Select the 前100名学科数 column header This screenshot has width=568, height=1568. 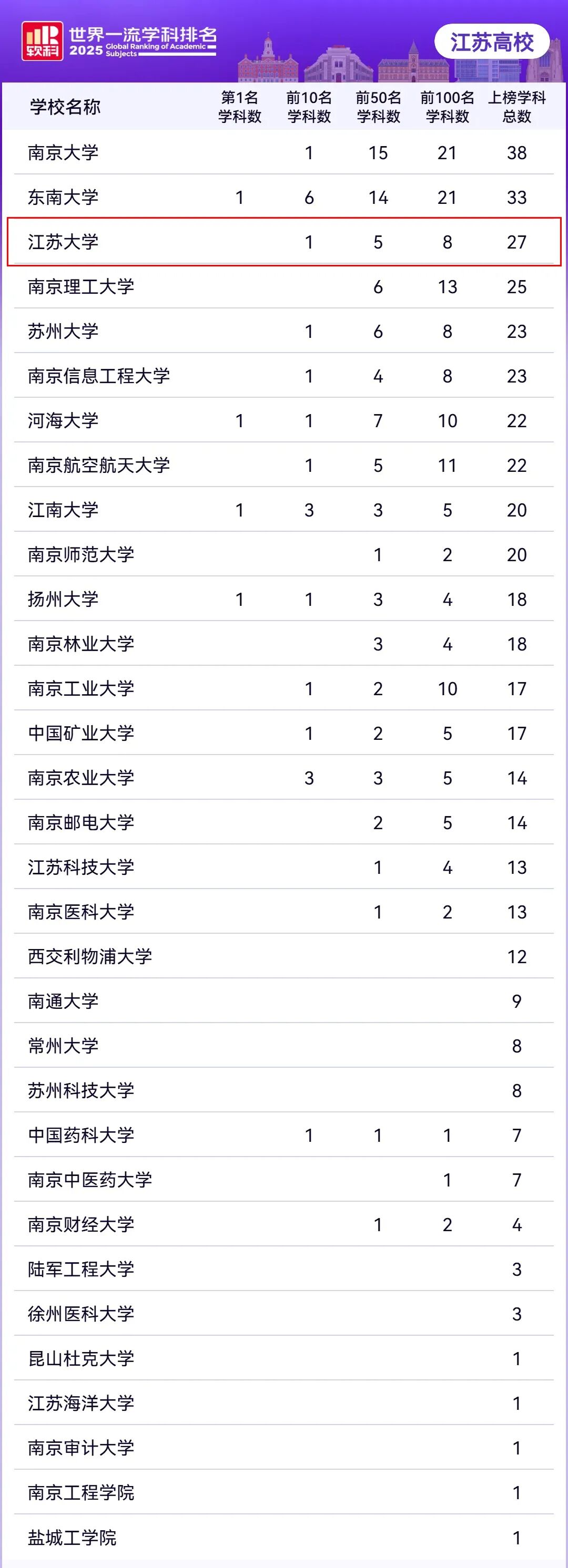(448, 107)
